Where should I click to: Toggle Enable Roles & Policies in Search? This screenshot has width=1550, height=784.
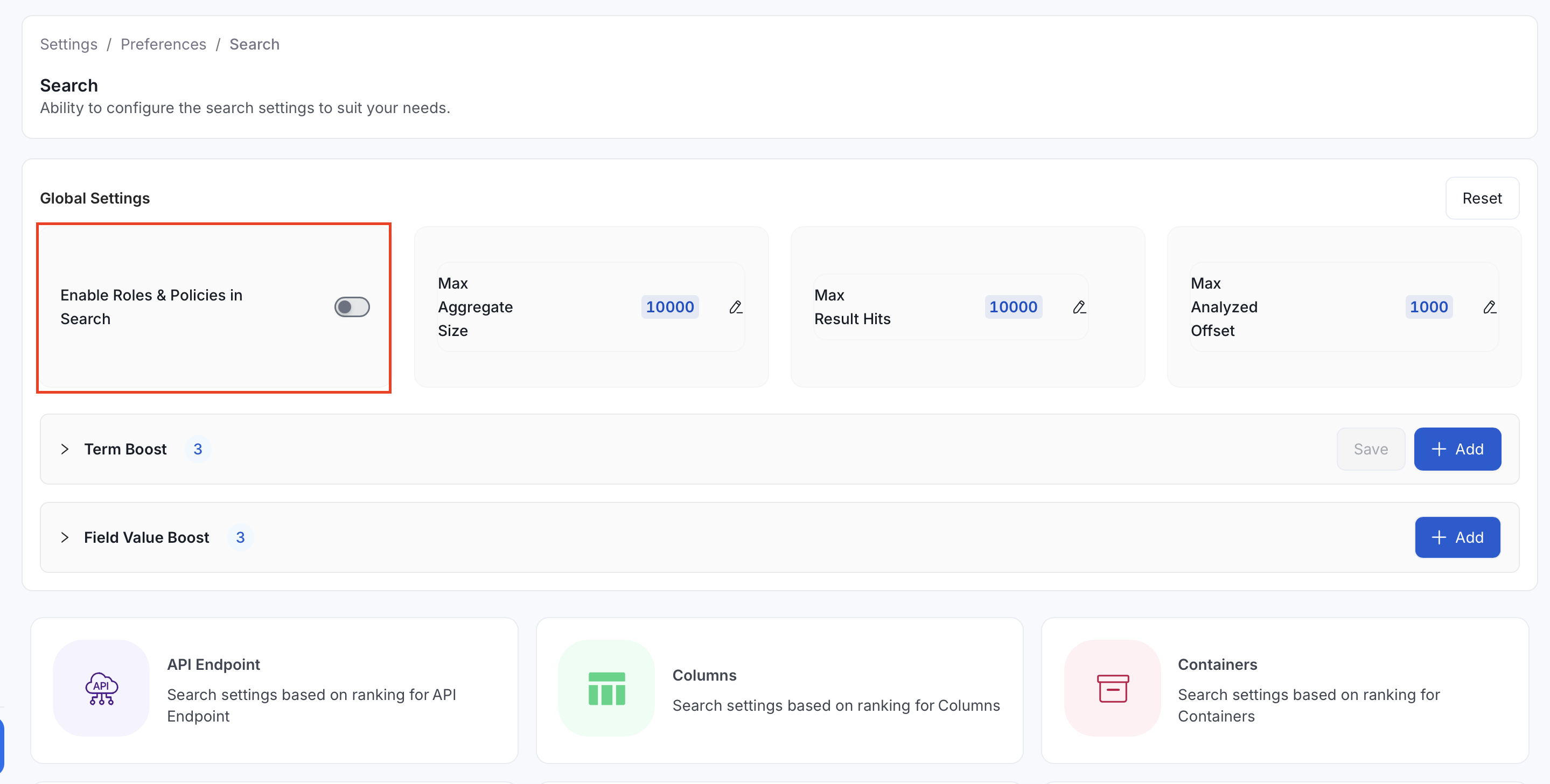(352, 307)
